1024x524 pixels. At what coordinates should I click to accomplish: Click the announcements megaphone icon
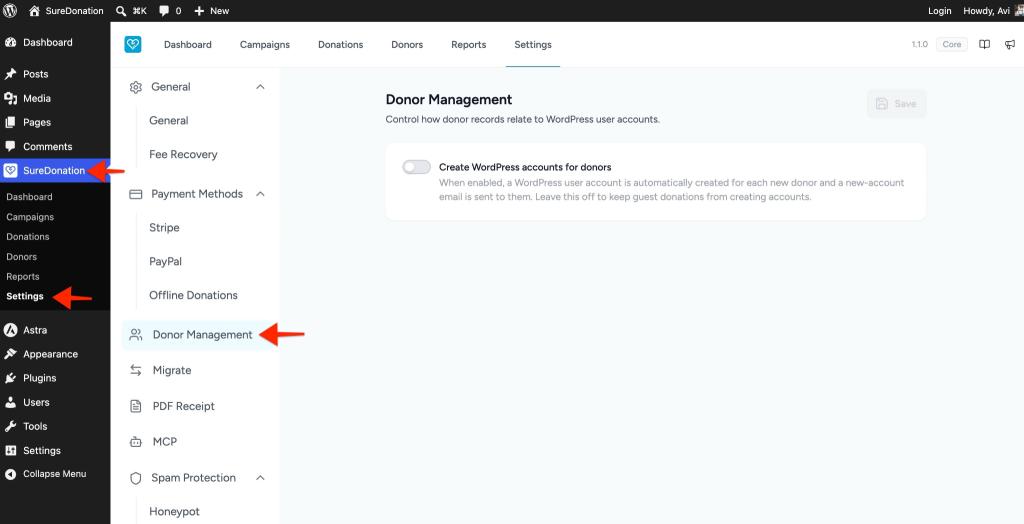tap(1010, 44)
